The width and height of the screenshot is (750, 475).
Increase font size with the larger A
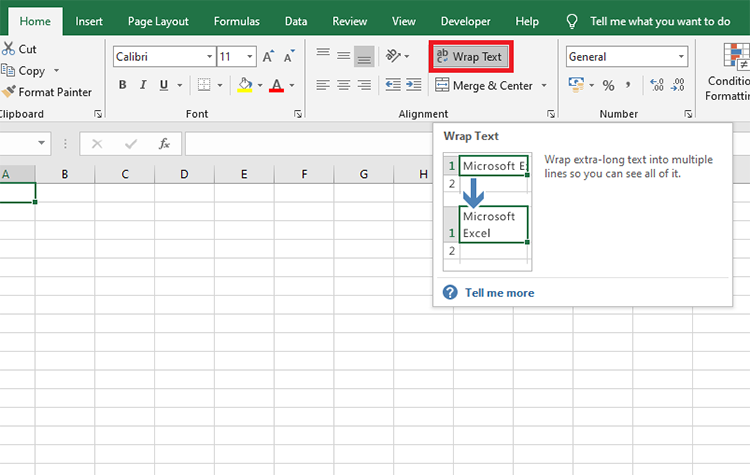(268, 56)
